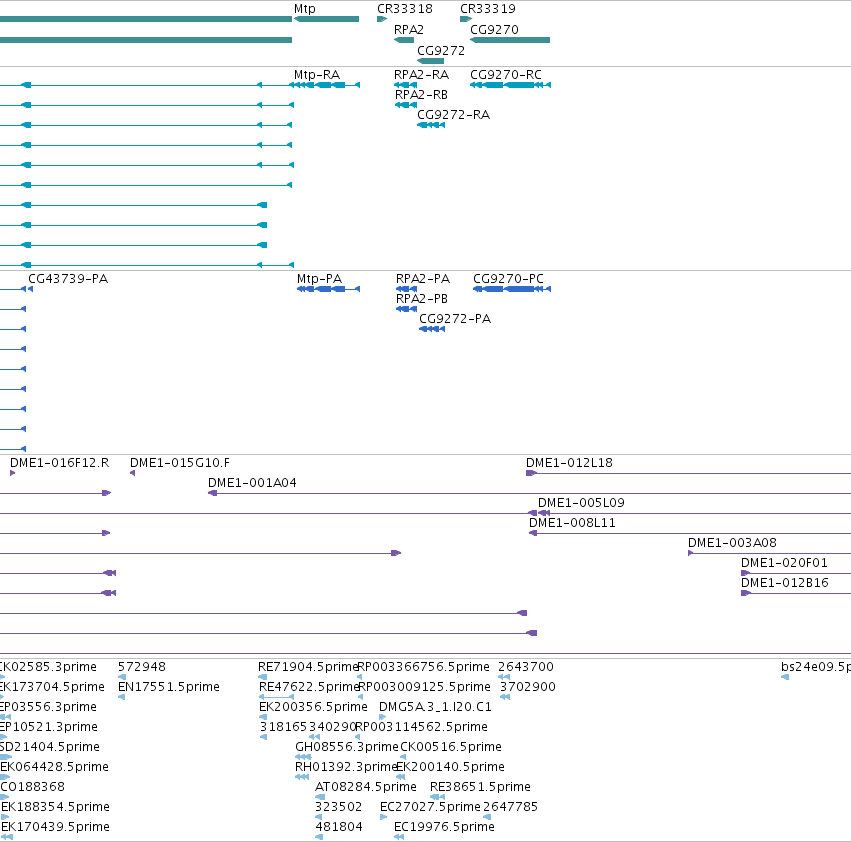
Task: Click the EST labeled 318165
Action: [x=264, y=737]
